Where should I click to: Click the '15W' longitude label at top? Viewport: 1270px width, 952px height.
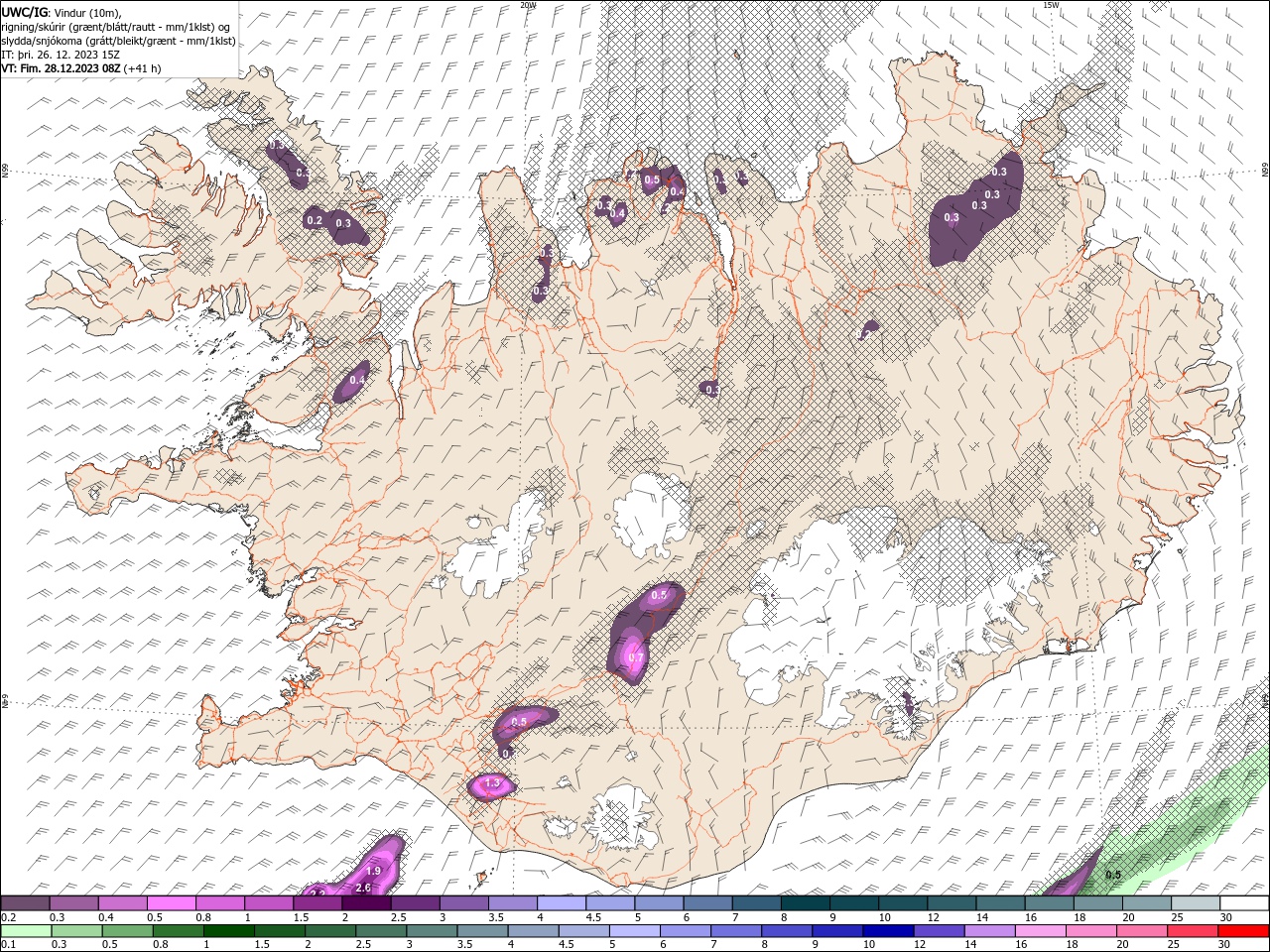(x=1051, y=5)
